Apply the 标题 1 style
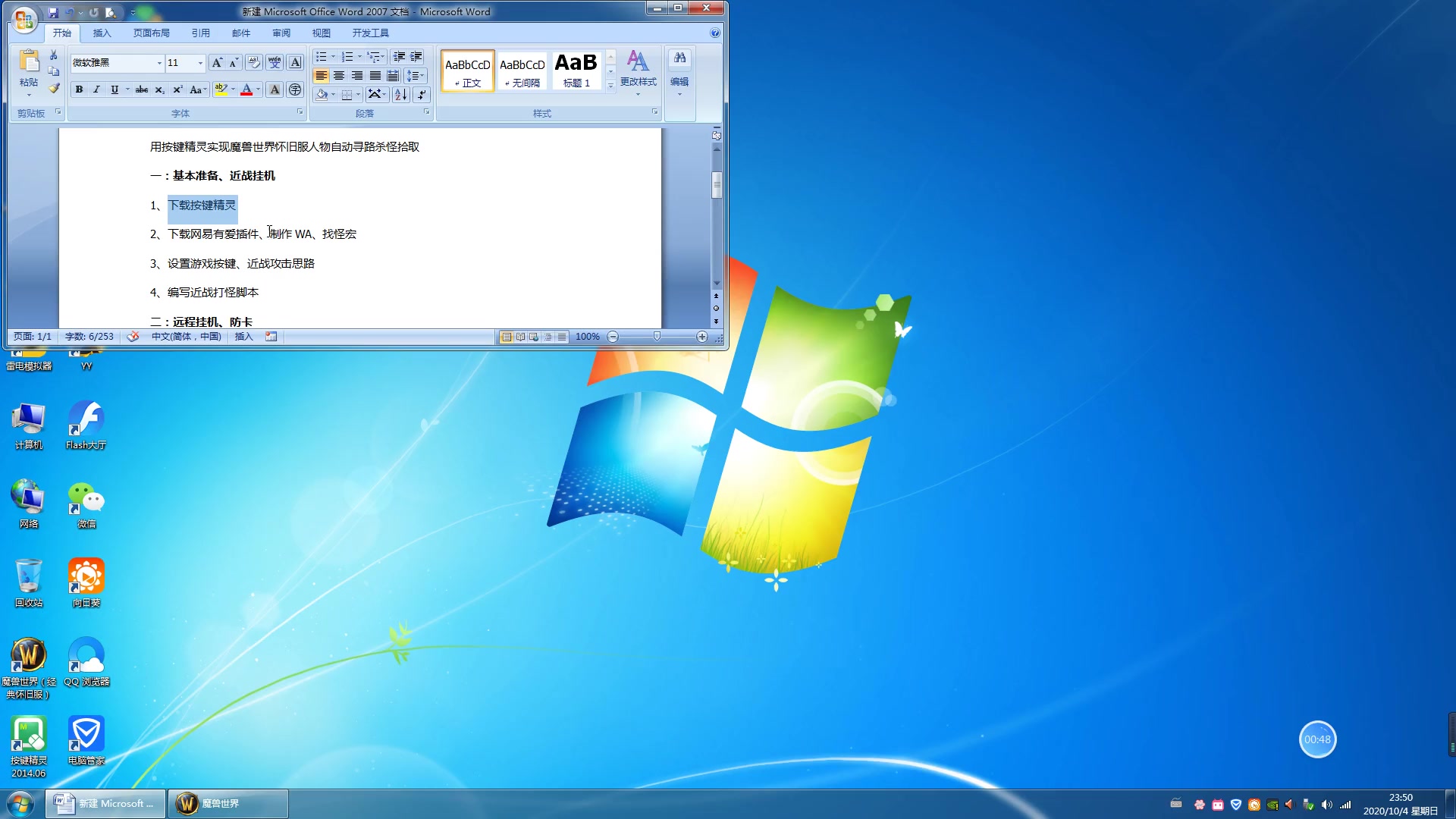This screenshot has height=819, width=1456. pos(576,71)
